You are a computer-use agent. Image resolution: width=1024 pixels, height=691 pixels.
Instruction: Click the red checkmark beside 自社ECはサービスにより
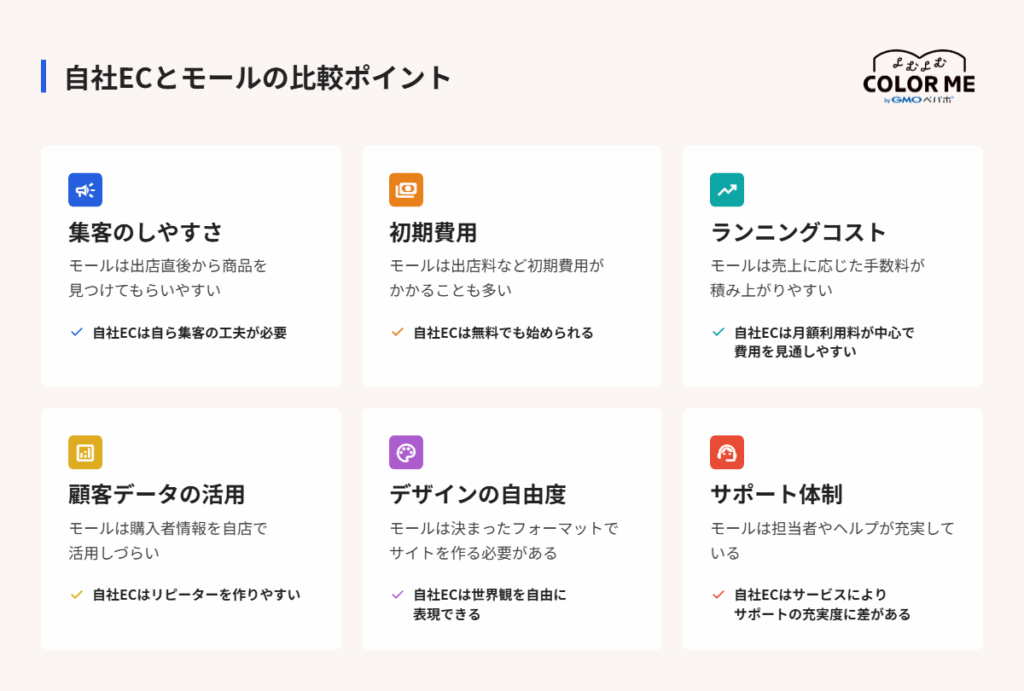point(718,594)
